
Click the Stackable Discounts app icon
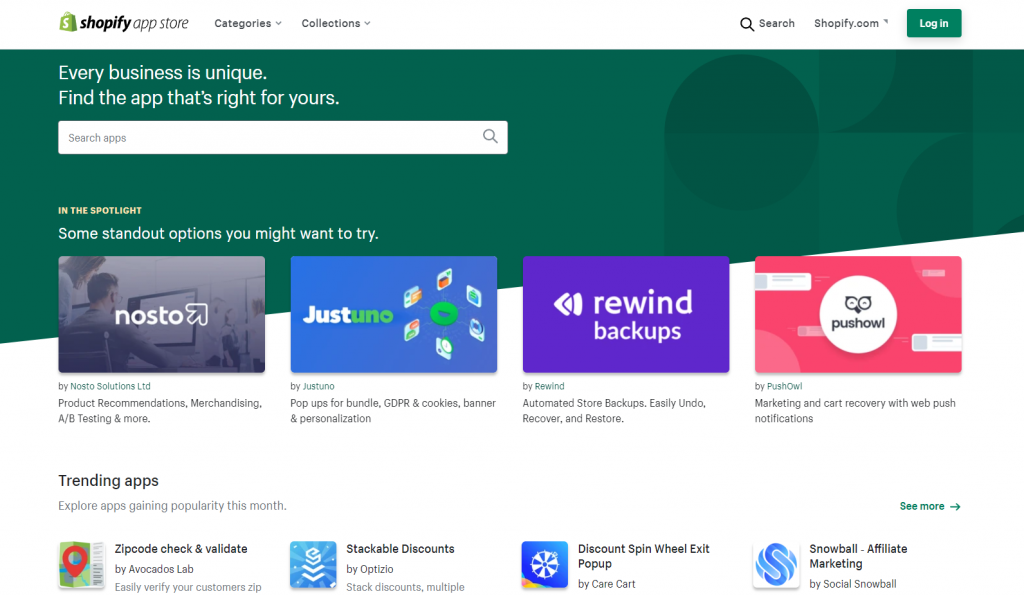tap(312, 564)
